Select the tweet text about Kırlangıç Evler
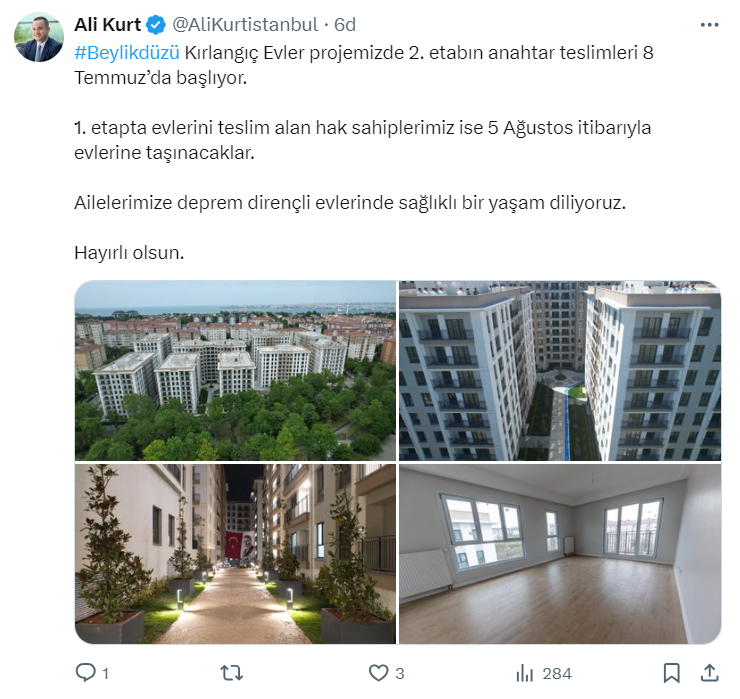Viewport: 740px width, 699px height. [x=364, y=152]
